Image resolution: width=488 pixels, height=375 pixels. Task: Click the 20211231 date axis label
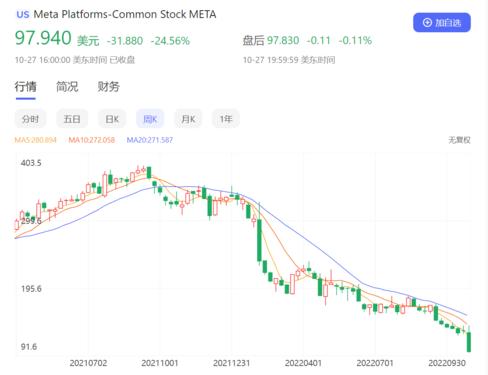tap(232, 363)
